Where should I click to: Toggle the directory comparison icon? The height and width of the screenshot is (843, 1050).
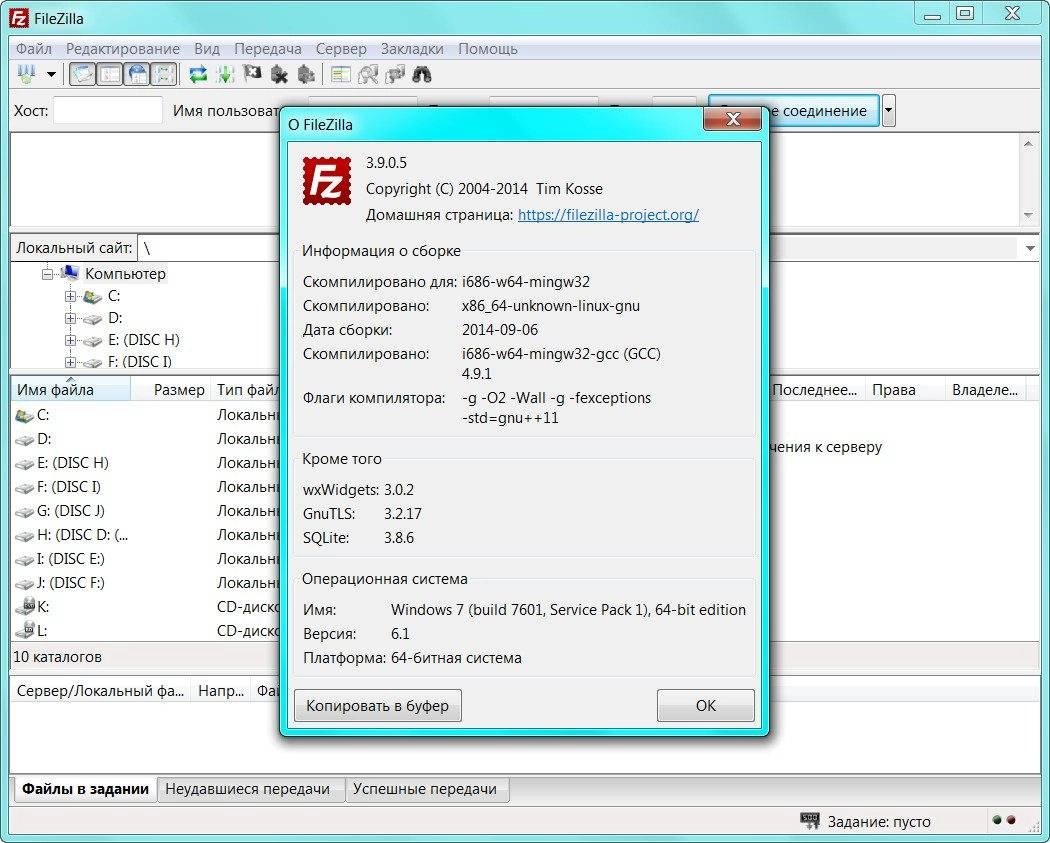368,74
